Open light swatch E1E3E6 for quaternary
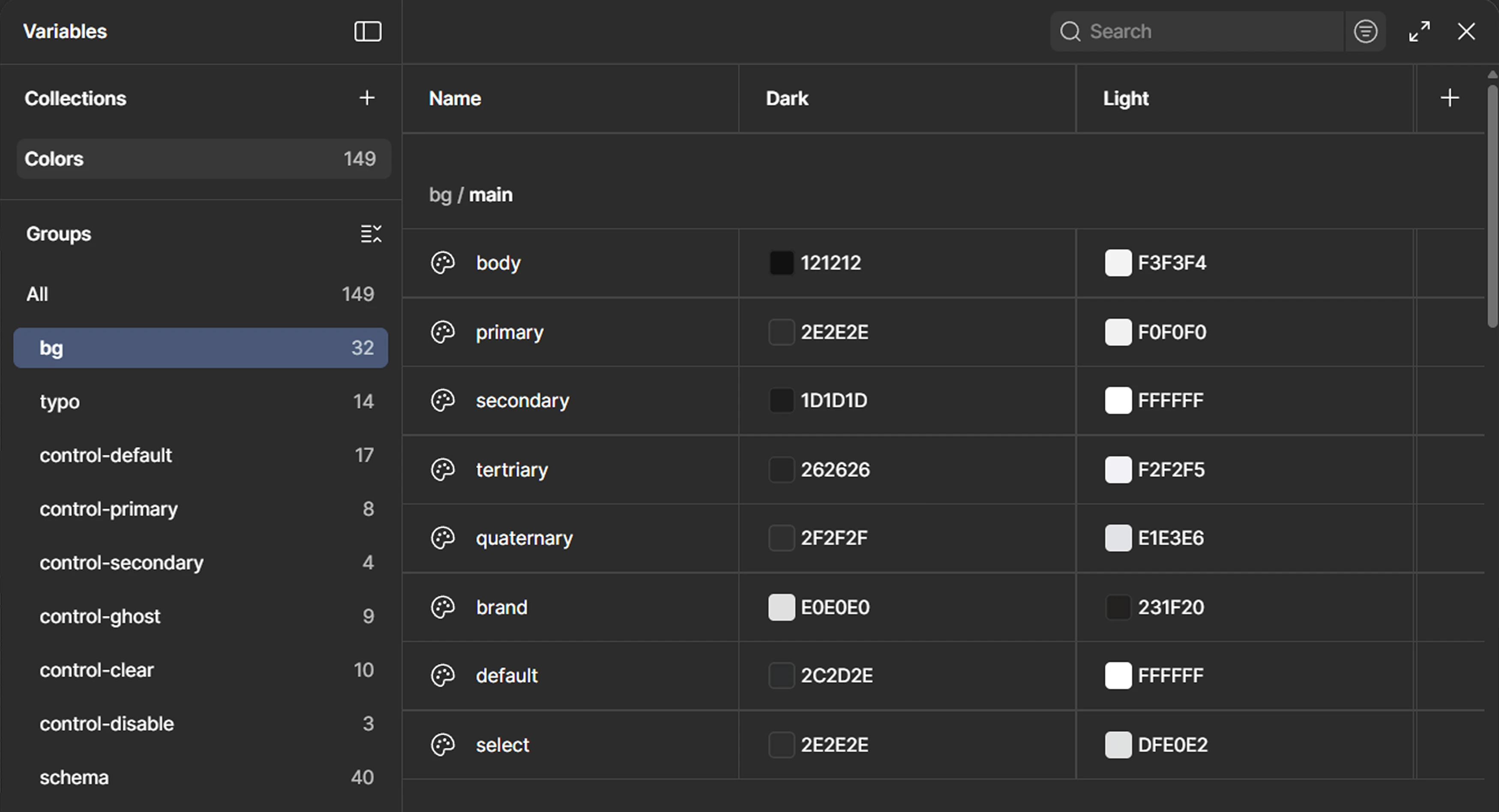This screenshot has height=812, width=1499. click(x=1118, y=538)
